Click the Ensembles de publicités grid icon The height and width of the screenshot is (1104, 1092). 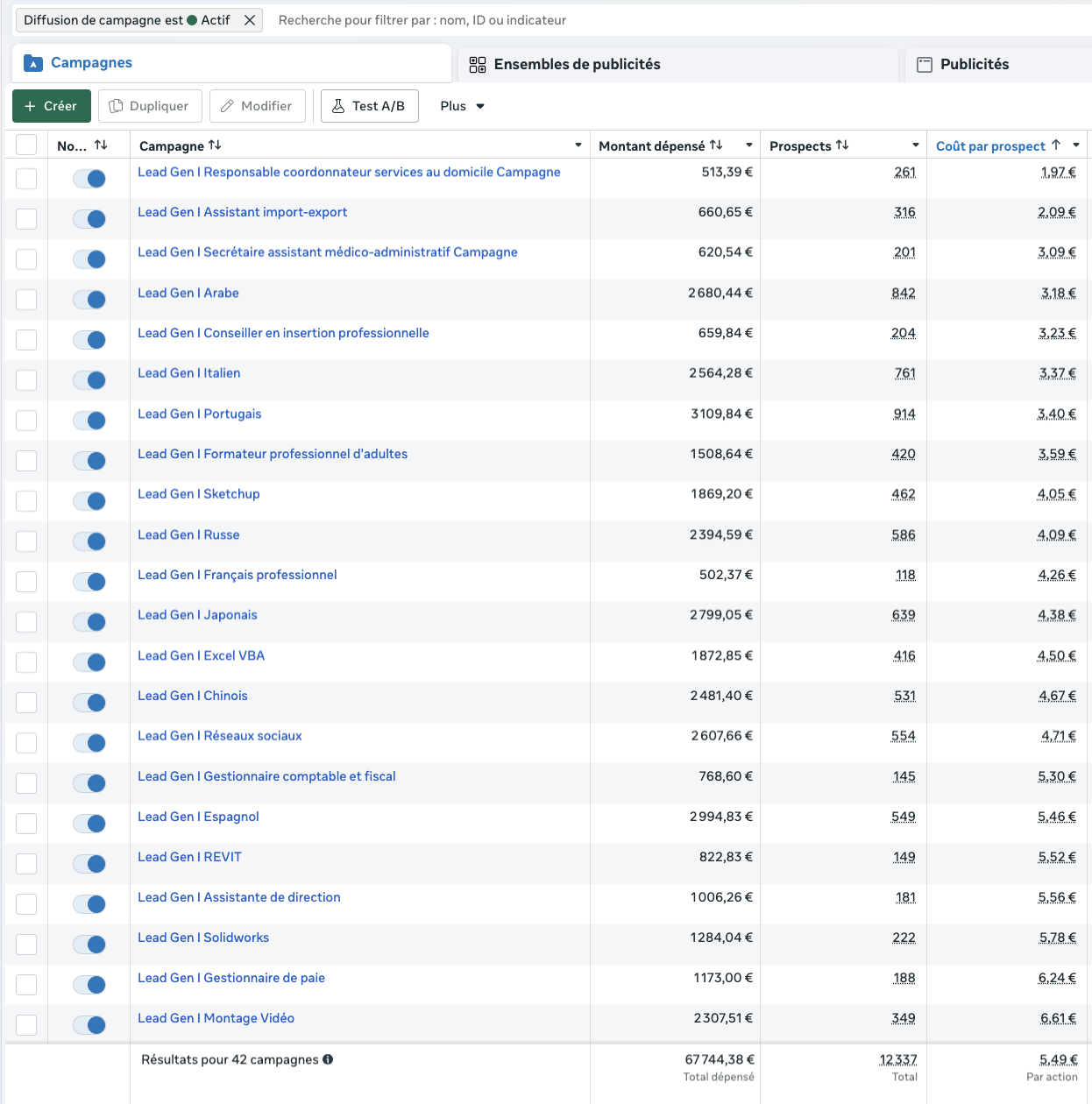[478, 65]
